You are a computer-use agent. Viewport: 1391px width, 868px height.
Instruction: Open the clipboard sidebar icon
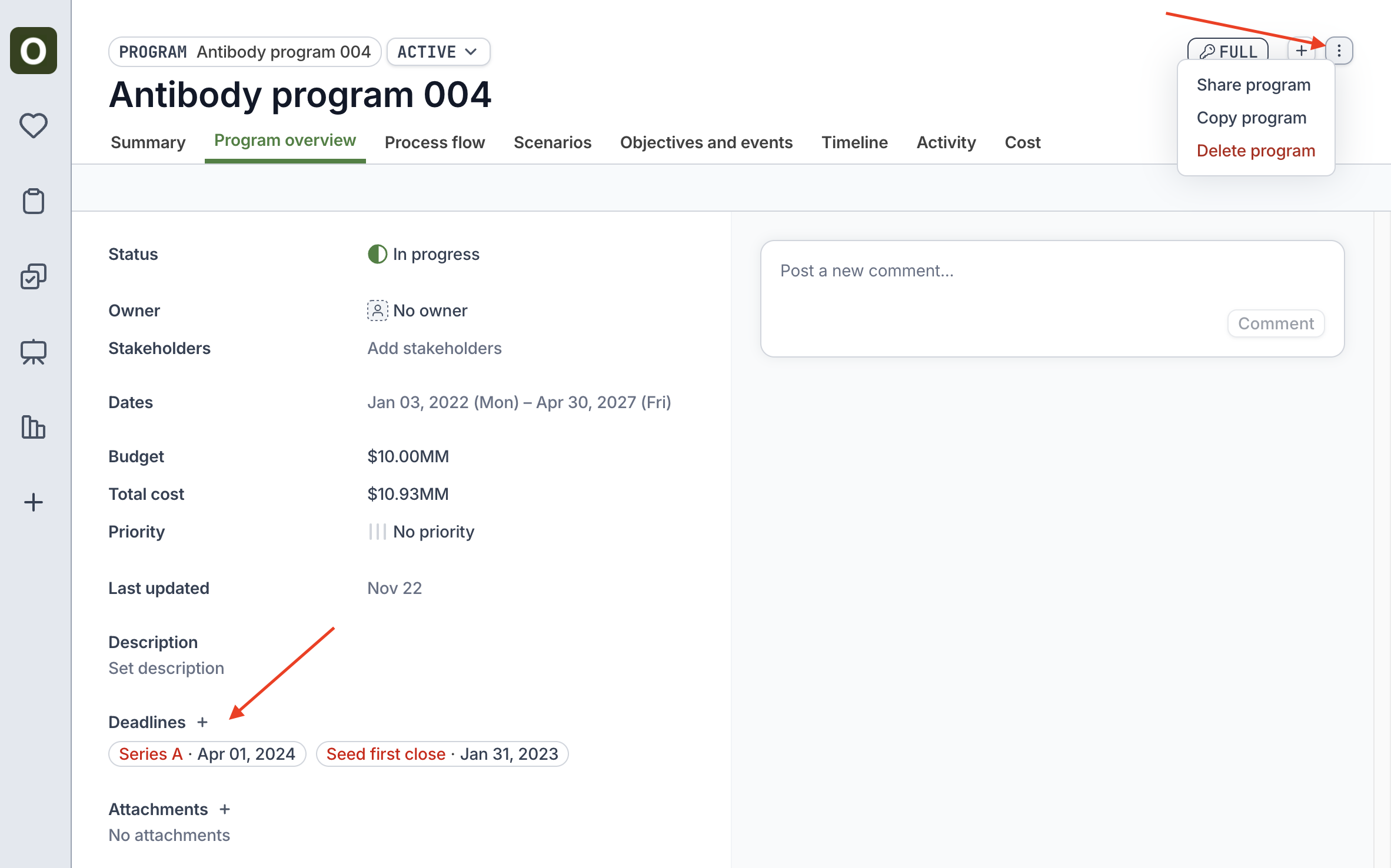click(x=34, y=201)
